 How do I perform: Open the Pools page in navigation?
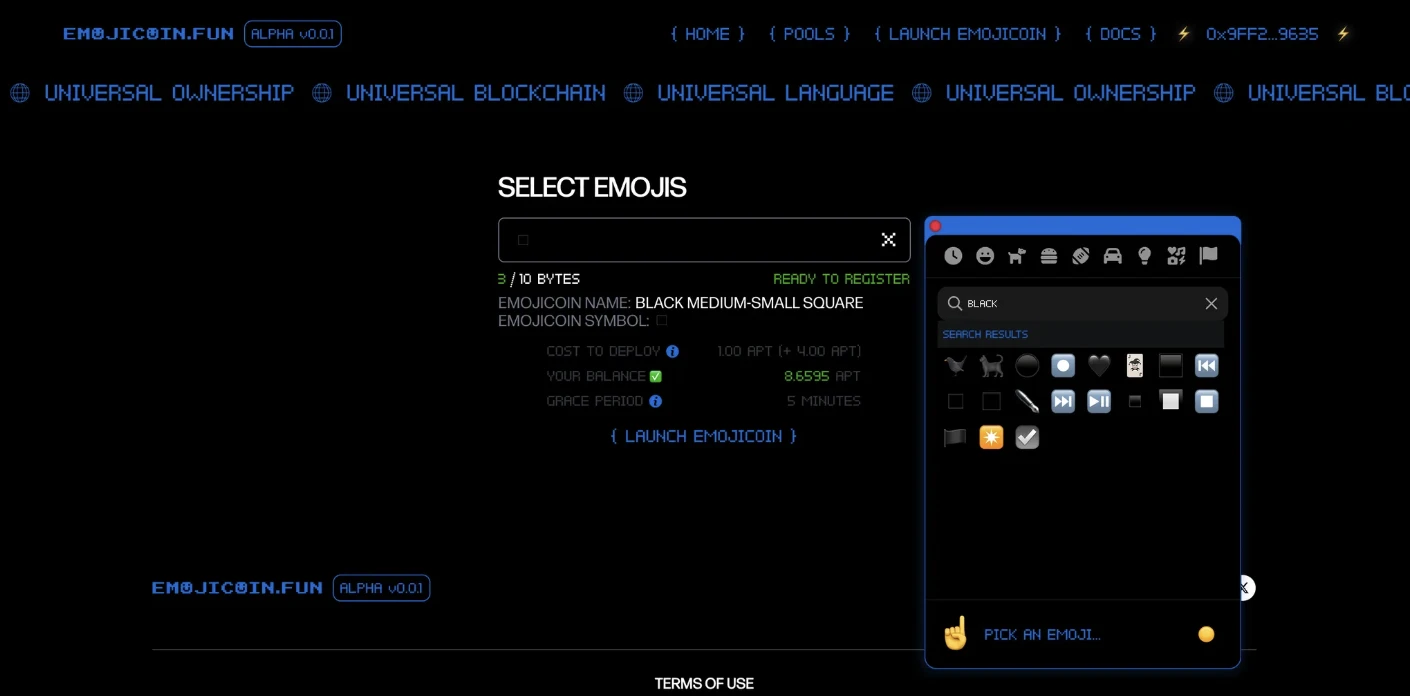pyautogui.click(x=809, y=34)
